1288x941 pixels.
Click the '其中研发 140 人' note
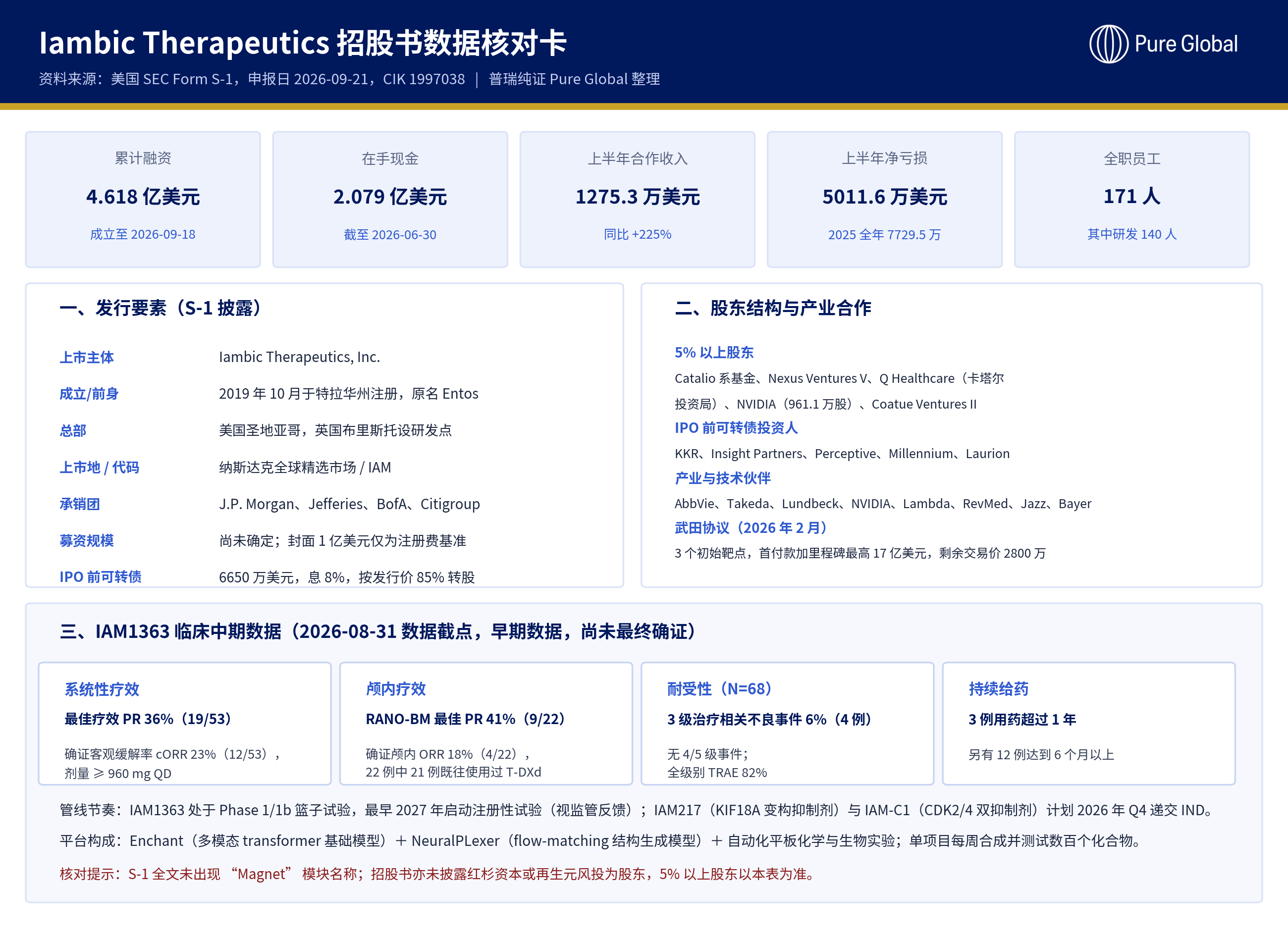click(1132, 234)
